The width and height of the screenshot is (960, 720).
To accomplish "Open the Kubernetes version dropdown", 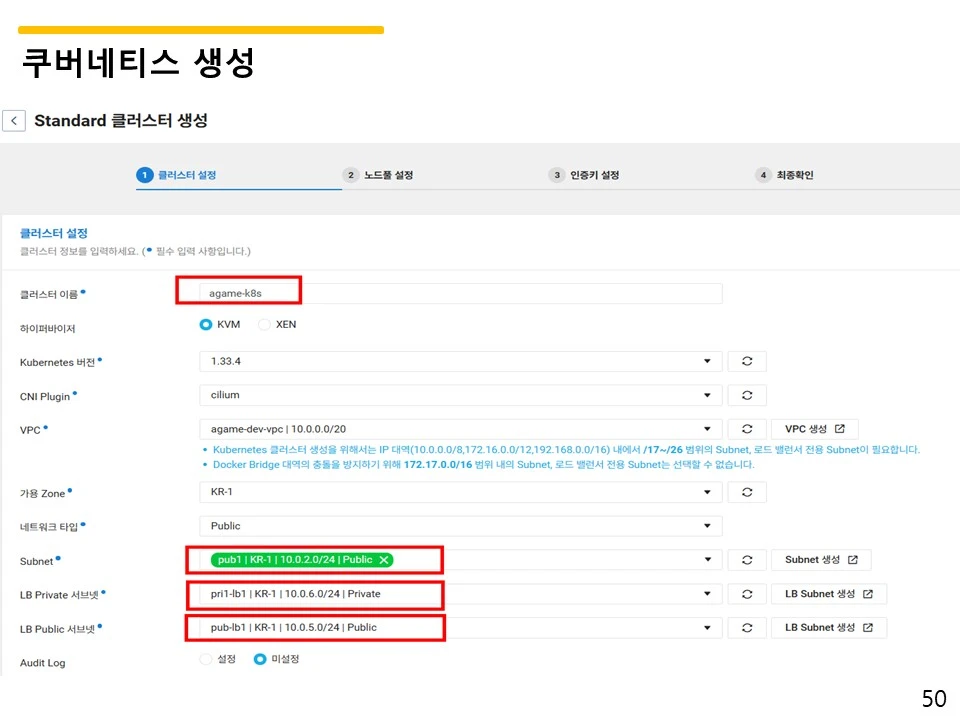I will [x=460, y=361].
